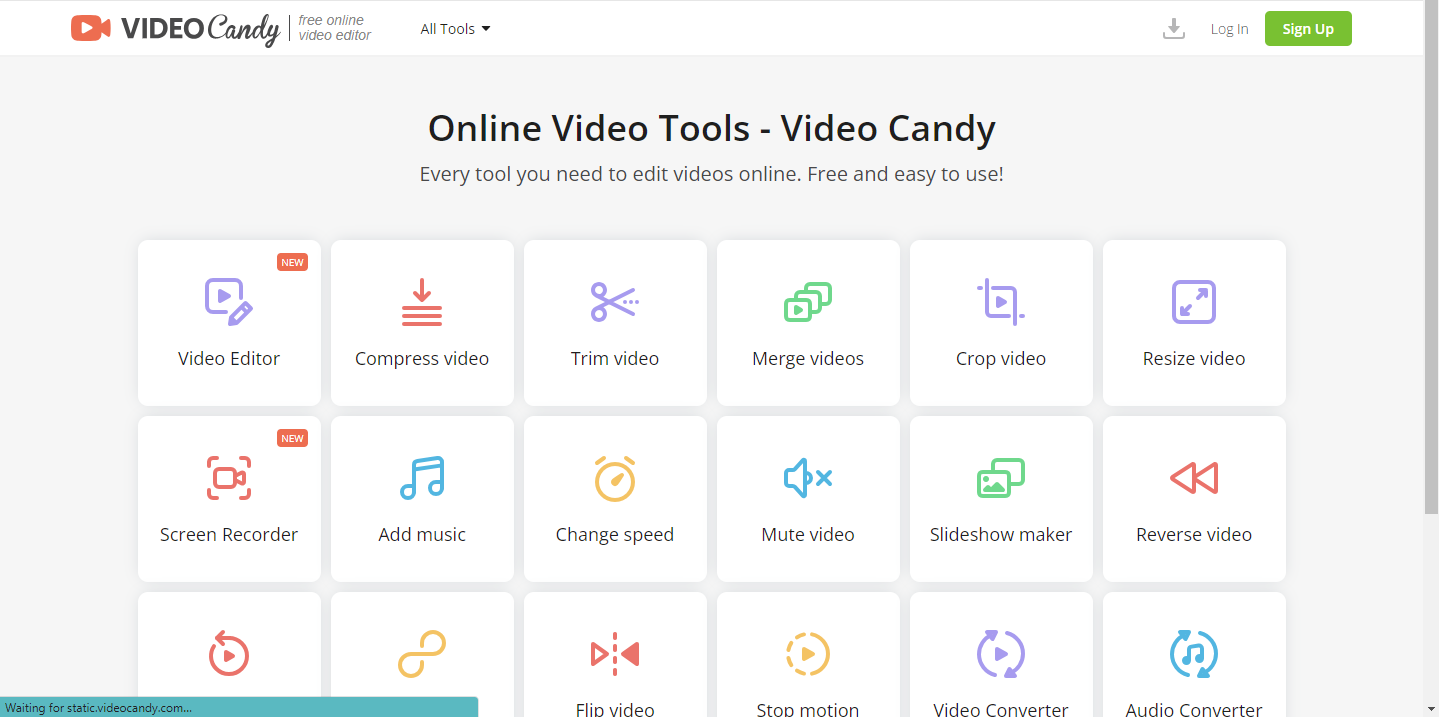Image resolution: width=1439 pixels, height=717 pixels.
Task: Click the Log In link
Action: 1229,29
